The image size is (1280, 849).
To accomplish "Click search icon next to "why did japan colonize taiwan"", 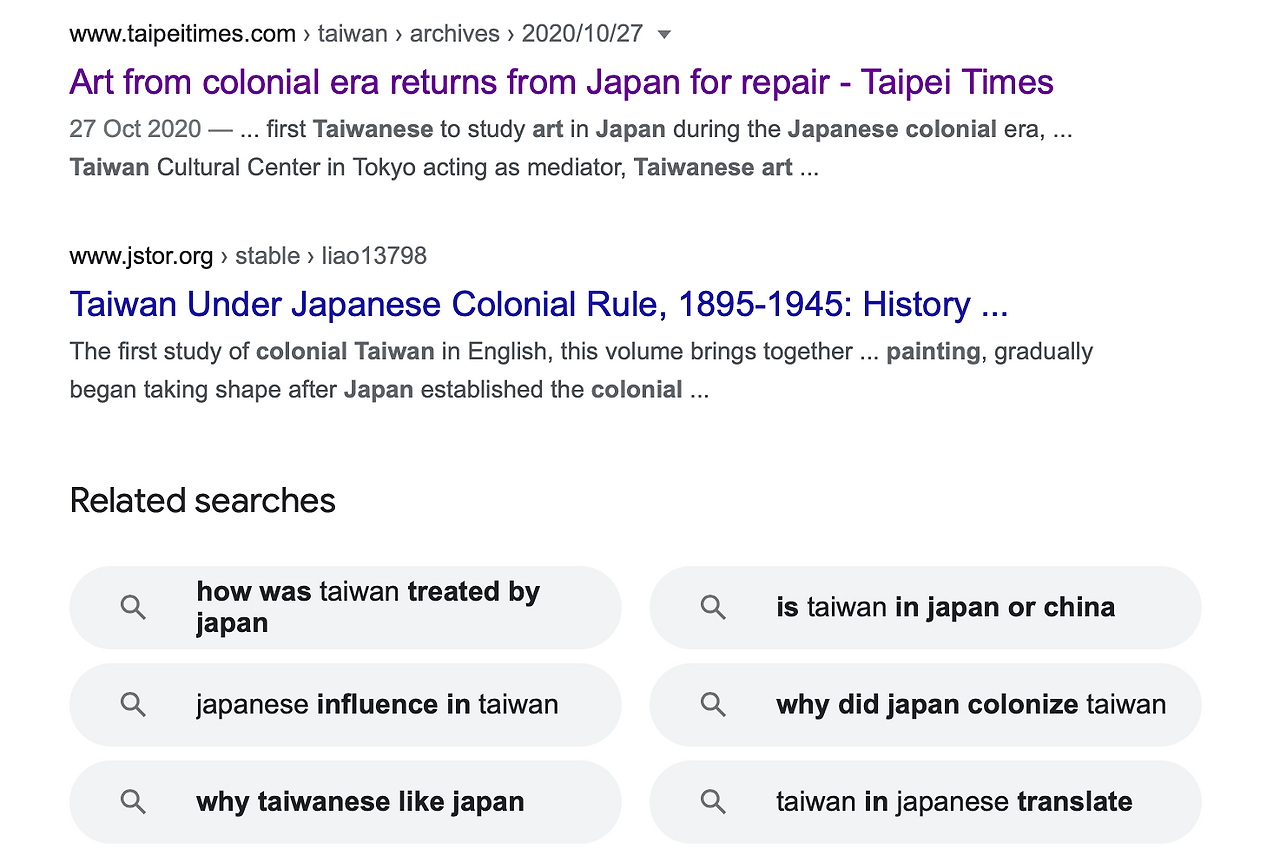I will [713, 704].
